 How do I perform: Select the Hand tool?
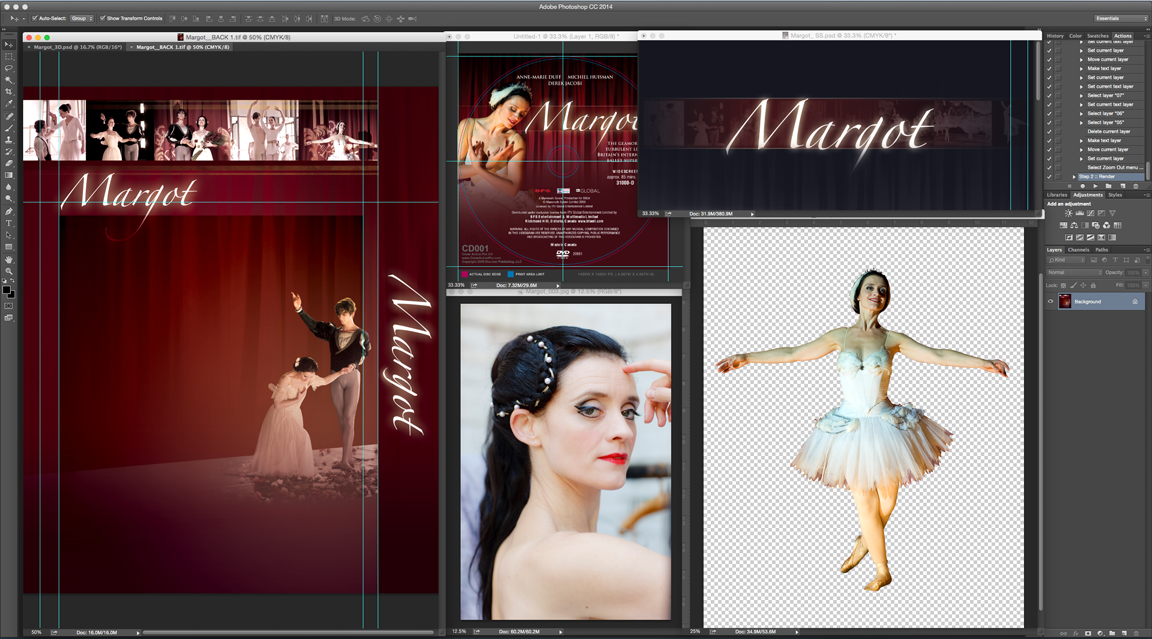(9, 259)
